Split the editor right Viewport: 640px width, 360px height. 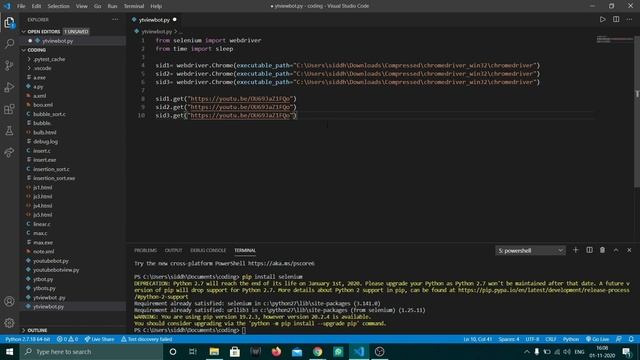[616, 20]
